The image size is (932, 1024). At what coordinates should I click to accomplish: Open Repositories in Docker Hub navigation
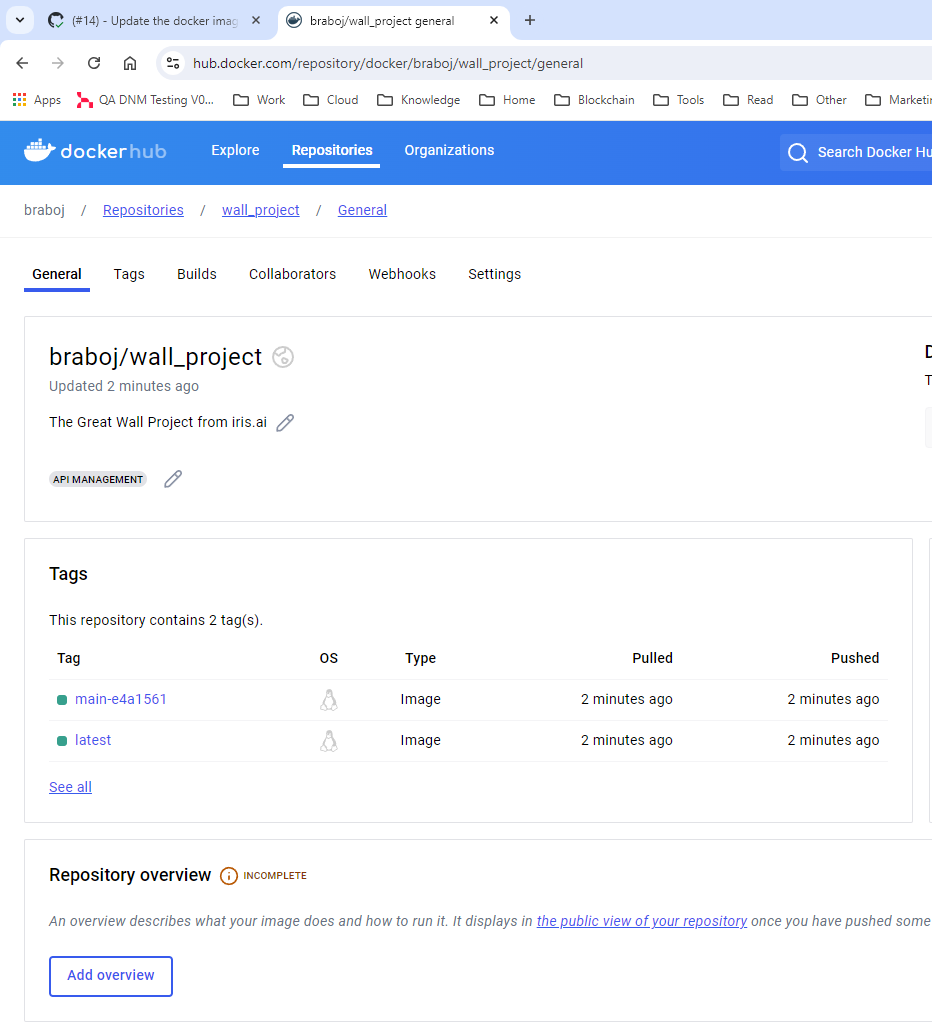point(332,150)
